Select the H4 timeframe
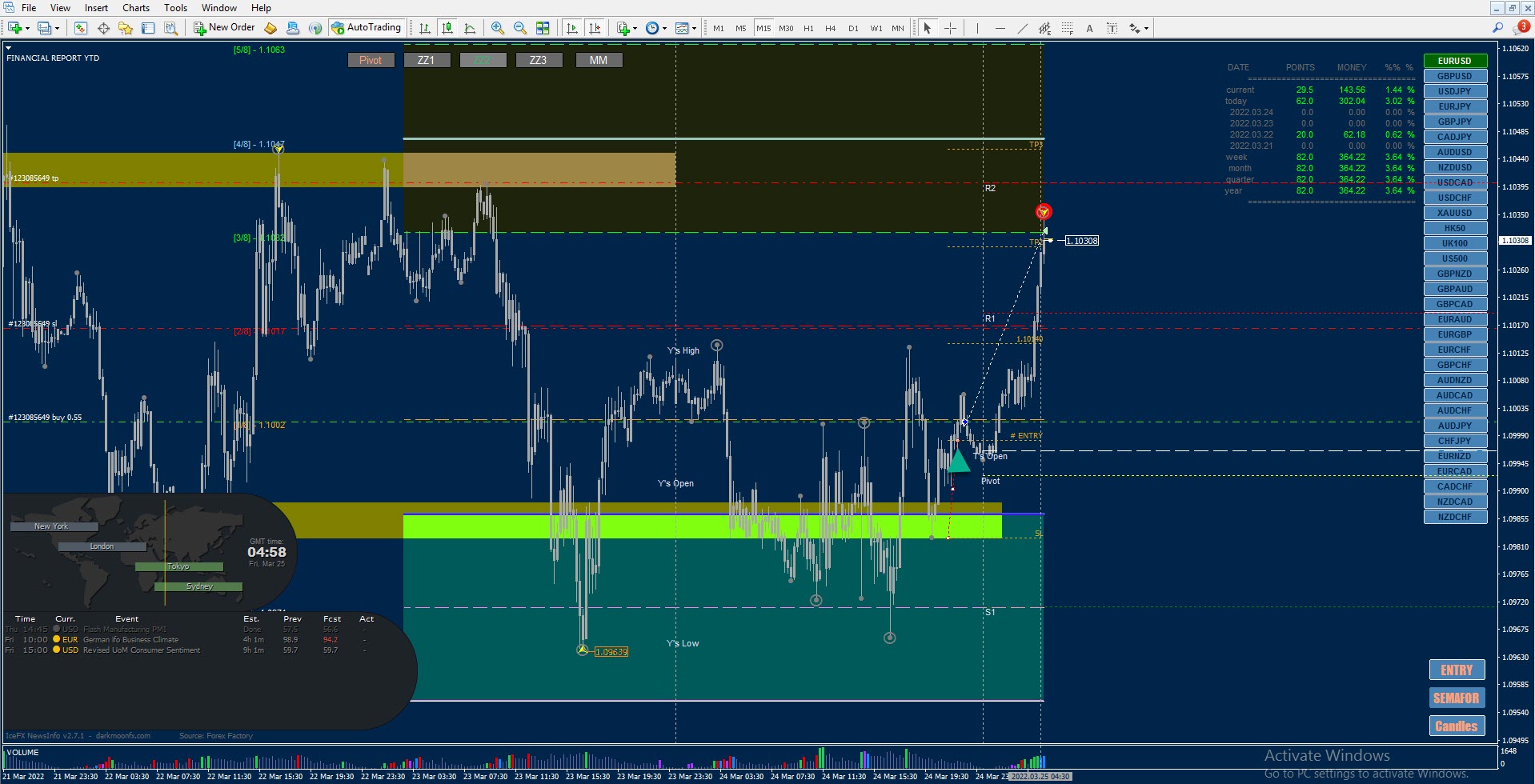 [831, 28]
